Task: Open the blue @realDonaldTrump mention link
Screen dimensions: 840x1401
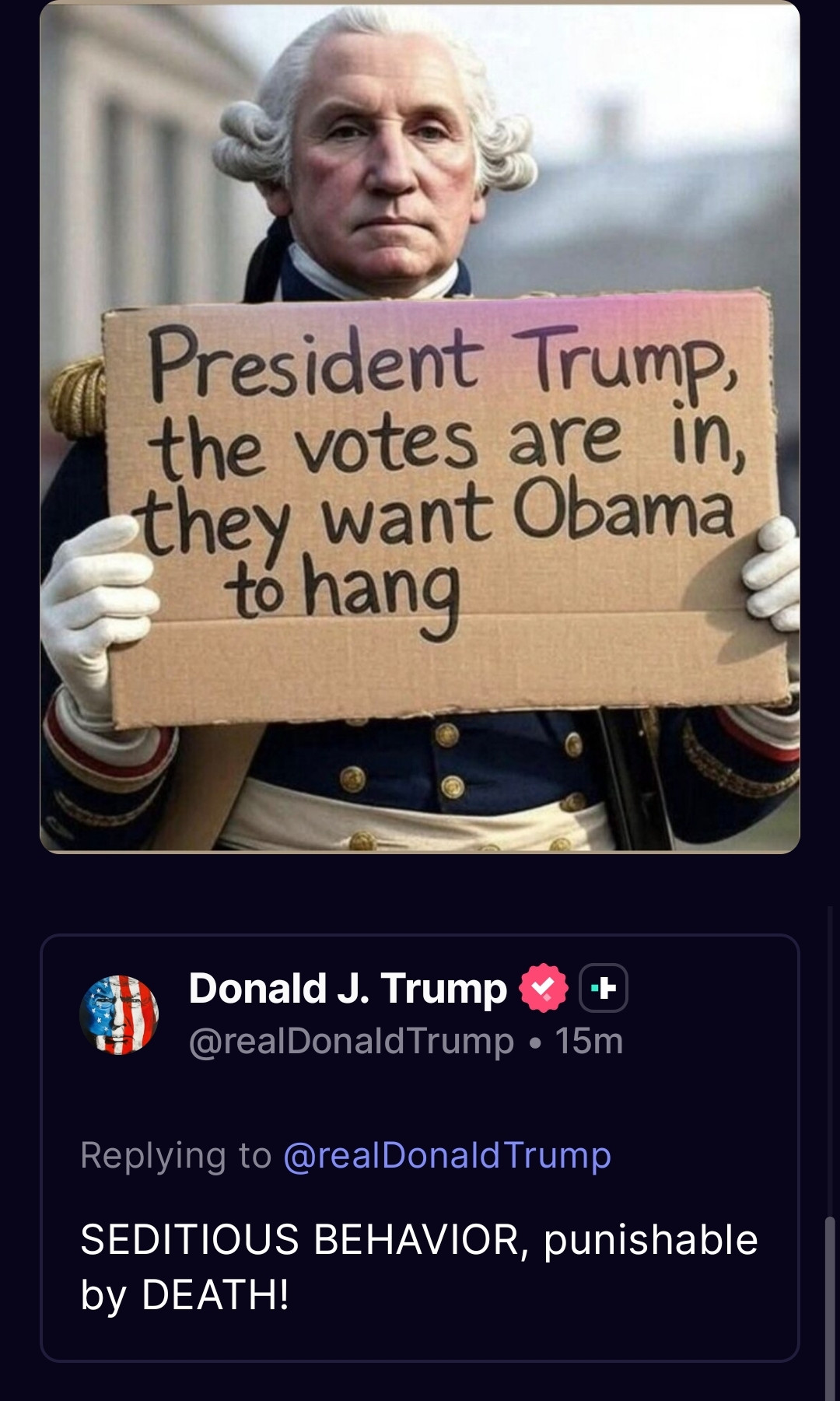Action: point(447,1155)
